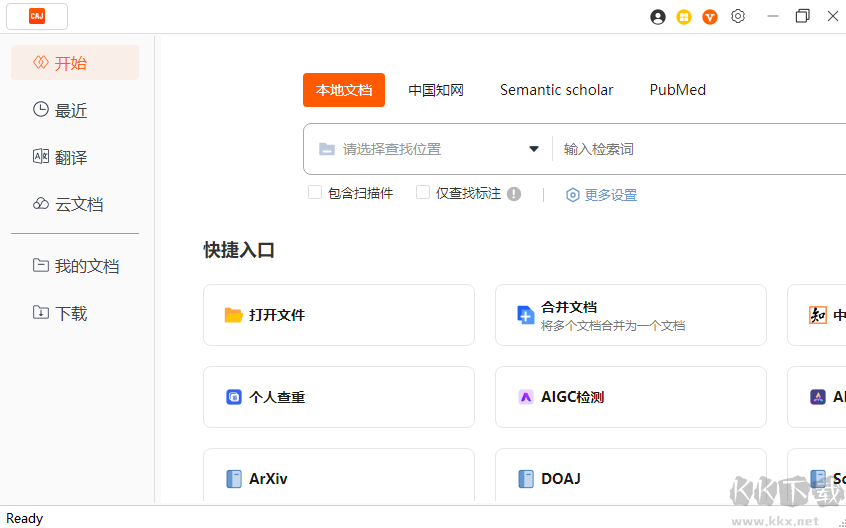846x528 pixels.
Task: Click the 开始 diamond icon
Action: pyautogui.click(x=40, y=62)
